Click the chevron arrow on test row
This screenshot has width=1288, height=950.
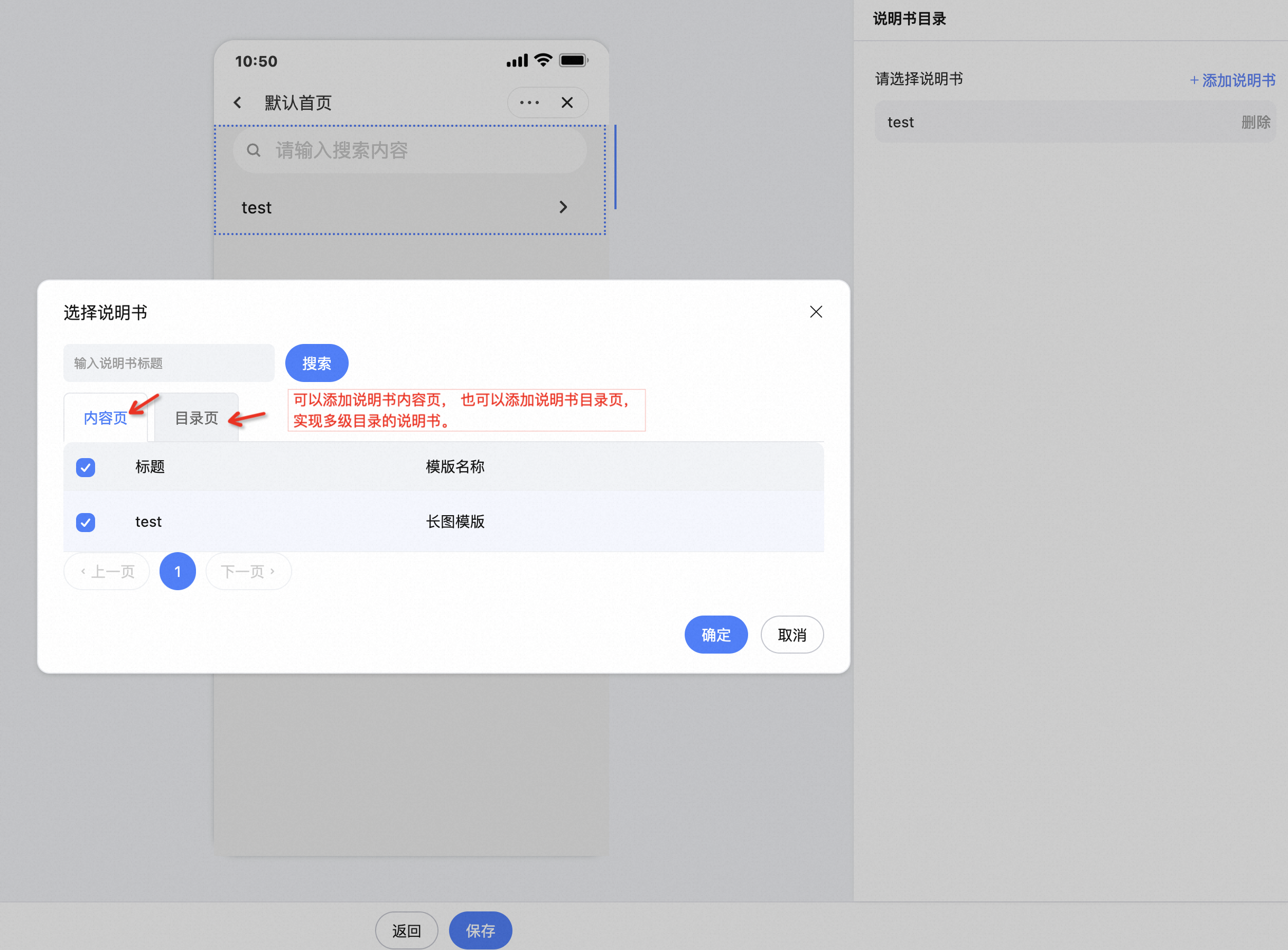563,207
